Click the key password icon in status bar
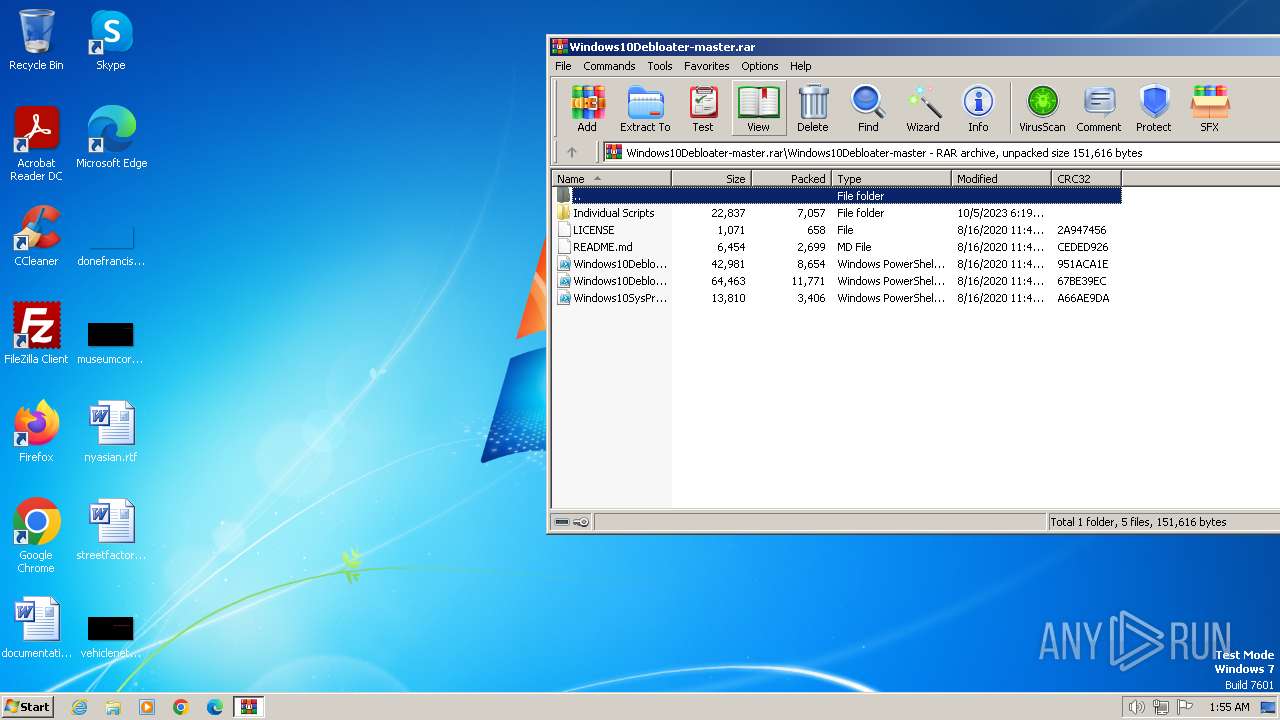 coord(581,522)
